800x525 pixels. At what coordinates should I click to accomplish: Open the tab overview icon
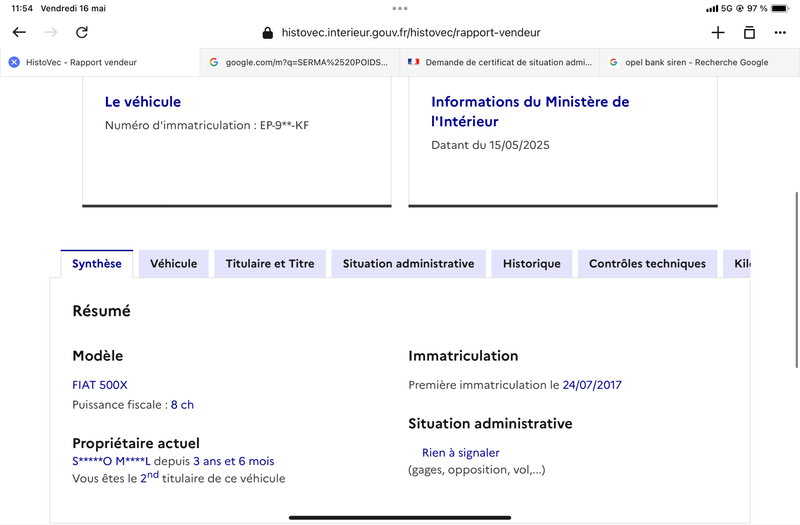coord(749,33)
